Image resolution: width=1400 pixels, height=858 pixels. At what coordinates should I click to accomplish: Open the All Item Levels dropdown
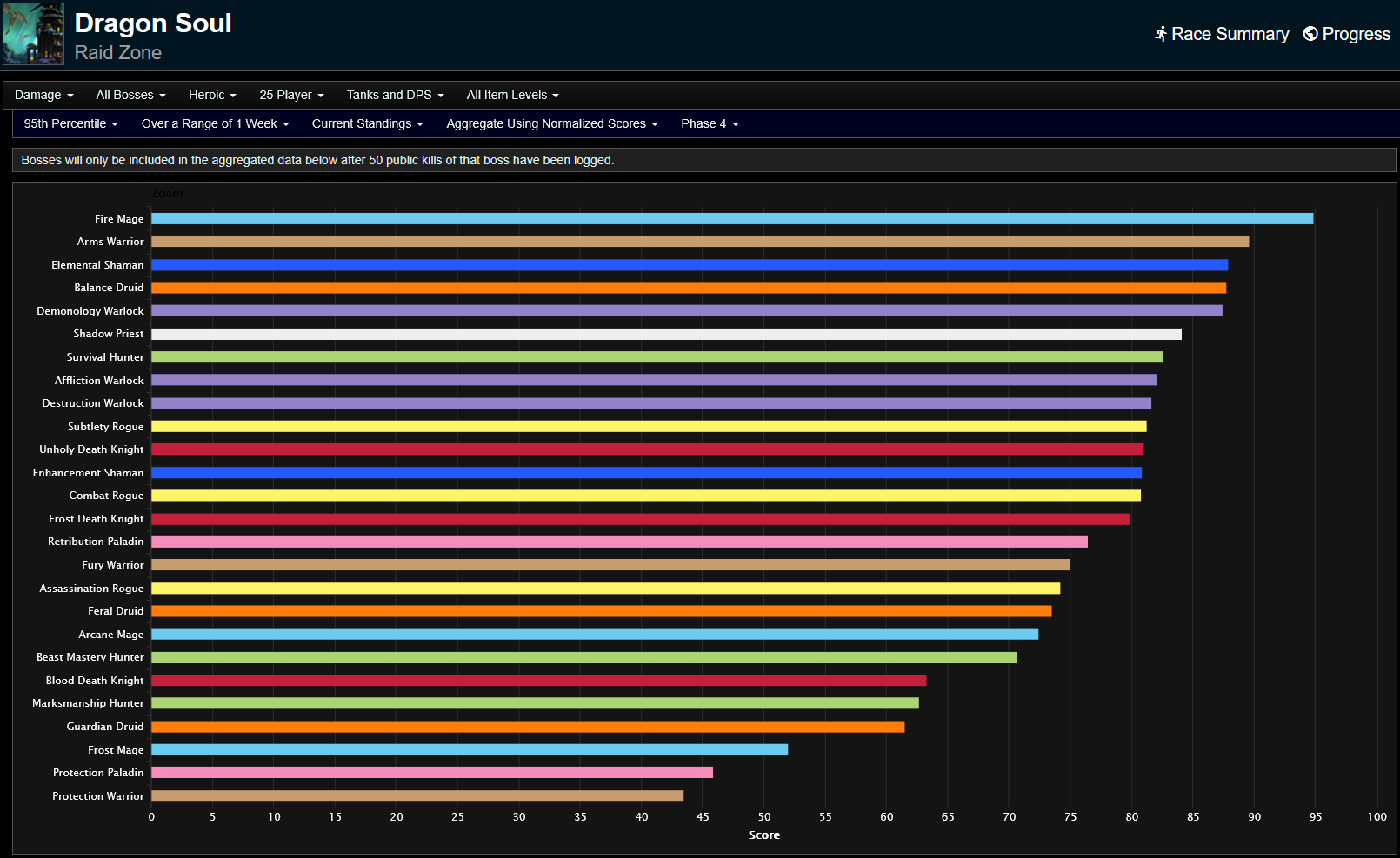tap(512, 95)
